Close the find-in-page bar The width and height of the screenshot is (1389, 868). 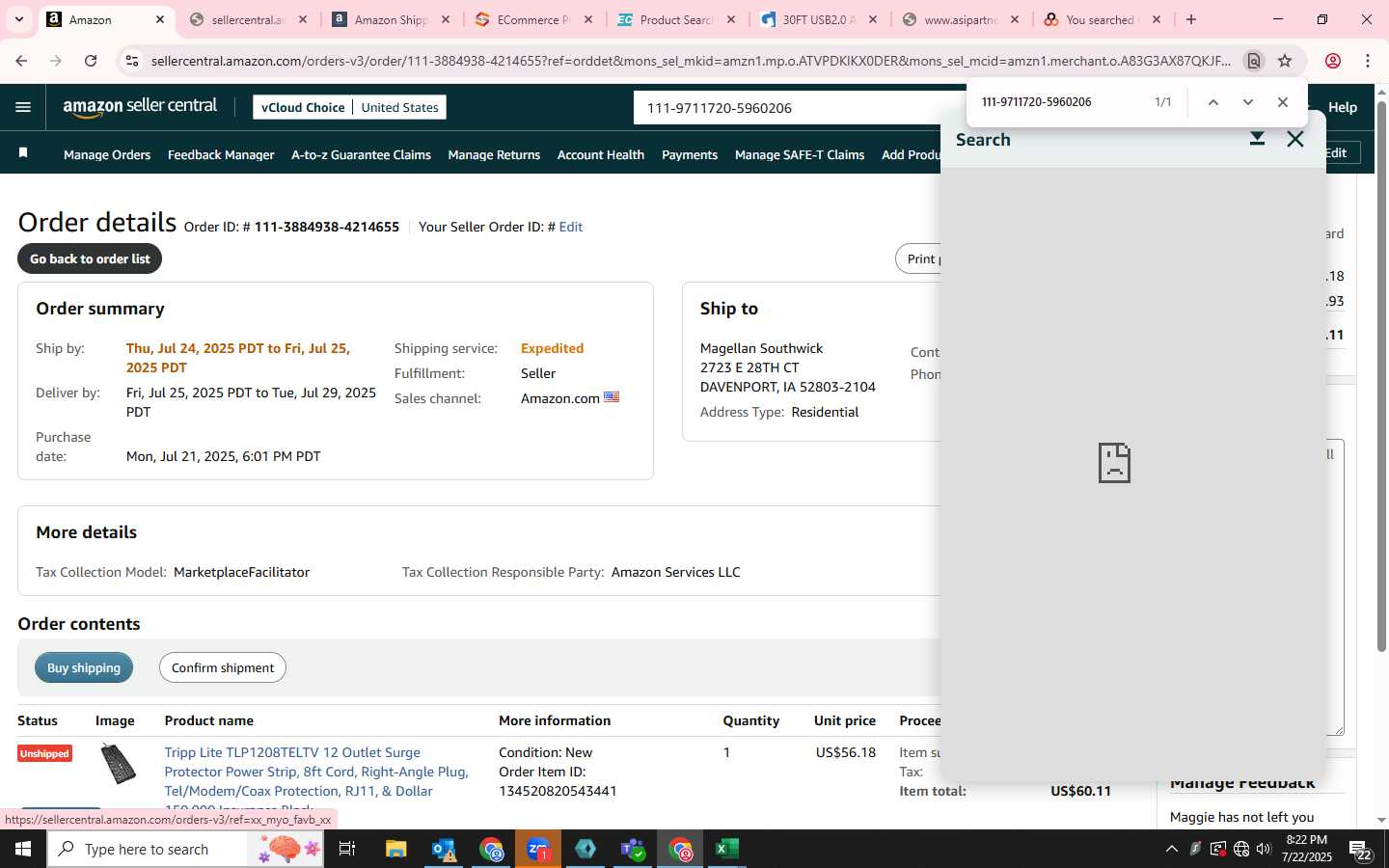(x=1283, y=102)
